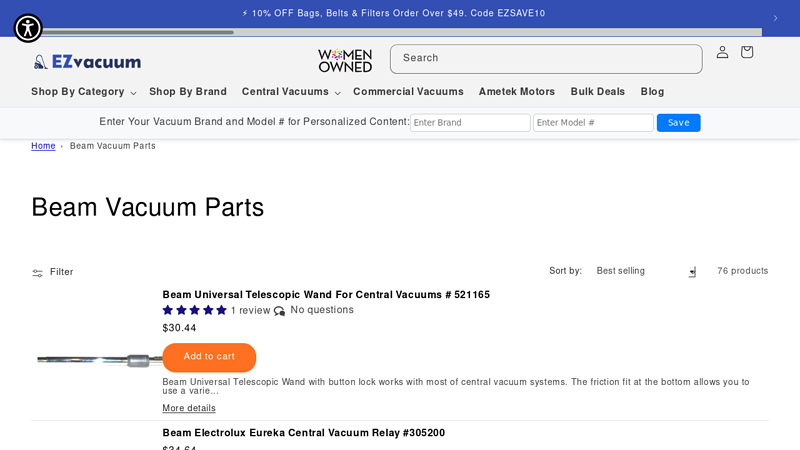
Task: Click the Beam Vacuum Parts breadcrumb text
Action: [113, 146]
